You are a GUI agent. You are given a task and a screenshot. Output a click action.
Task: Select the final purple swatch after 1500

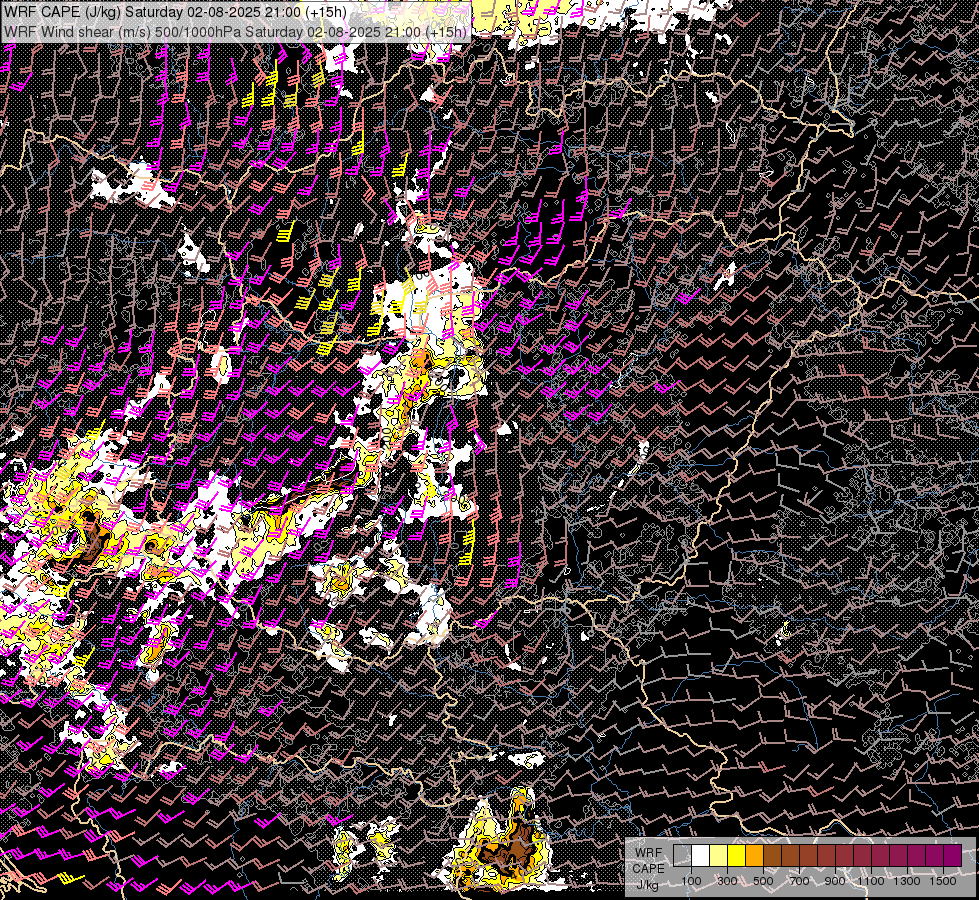[x=953, y=855]
